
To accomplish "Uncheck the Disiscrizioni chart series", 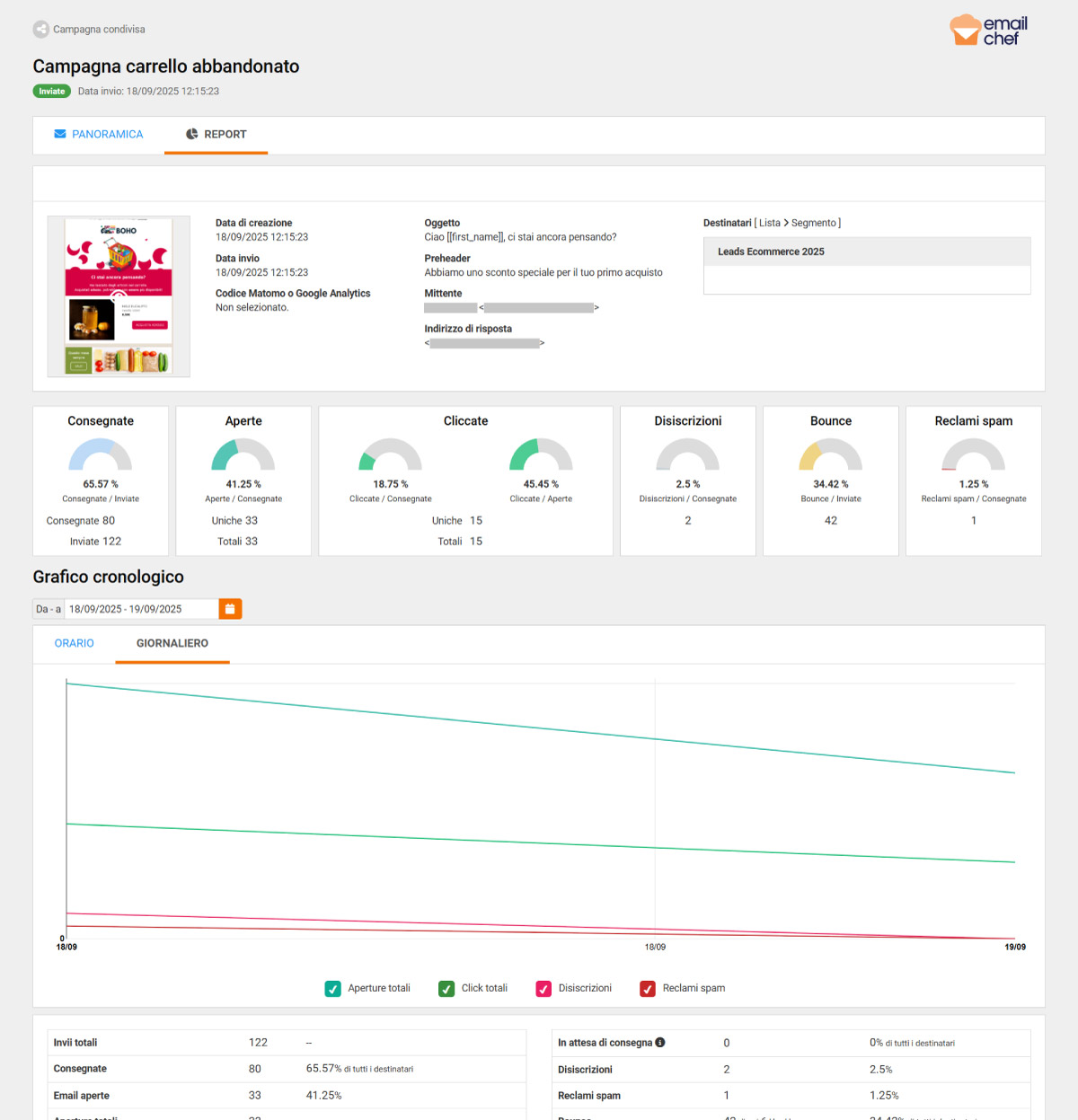I will click(543, 989).
